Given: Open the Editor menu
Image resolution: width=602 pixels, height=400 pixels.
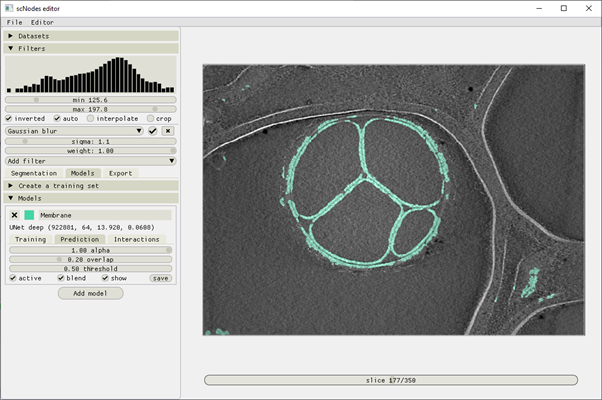Looking at the screenshot, I should click(42, 22).
